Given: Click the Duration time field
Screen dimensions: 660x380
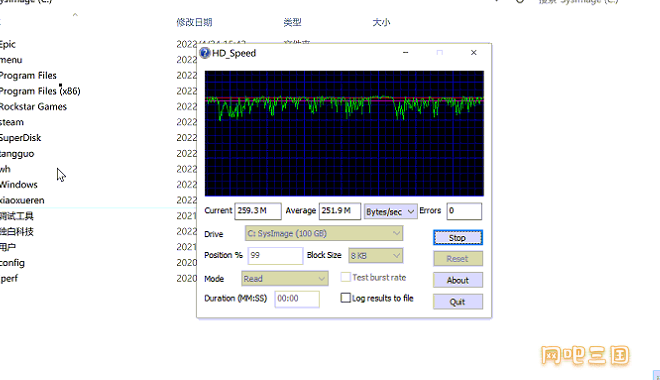Looking at the screenshot, I should [297, 299].
